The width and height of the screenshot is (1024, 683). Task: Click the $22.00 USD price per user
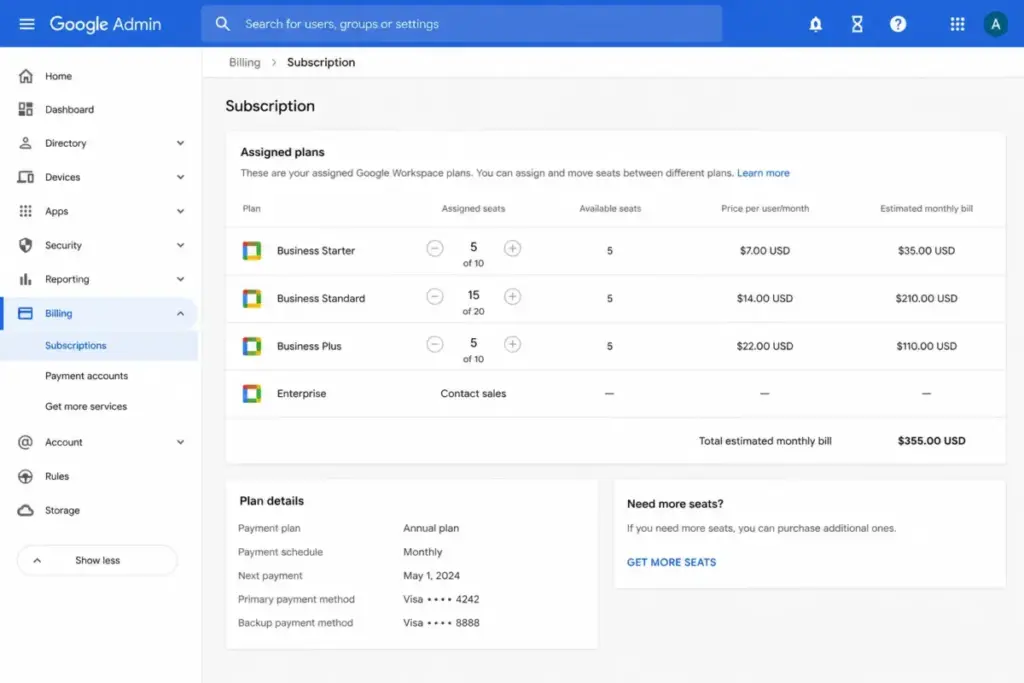point(765,346)
